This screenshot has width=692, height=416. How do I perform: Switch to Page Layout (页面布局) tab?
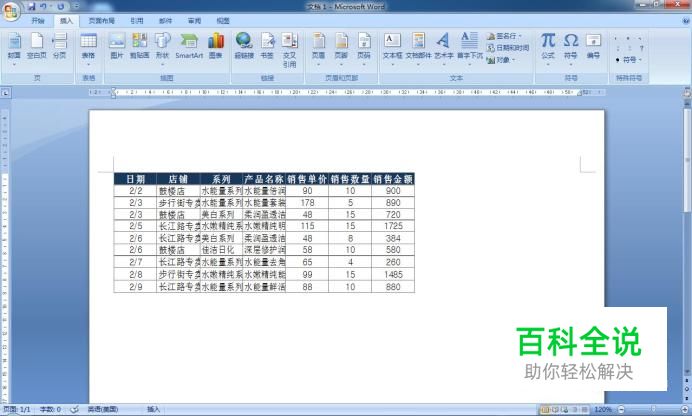pyautogui.click(x=102, y=21)
